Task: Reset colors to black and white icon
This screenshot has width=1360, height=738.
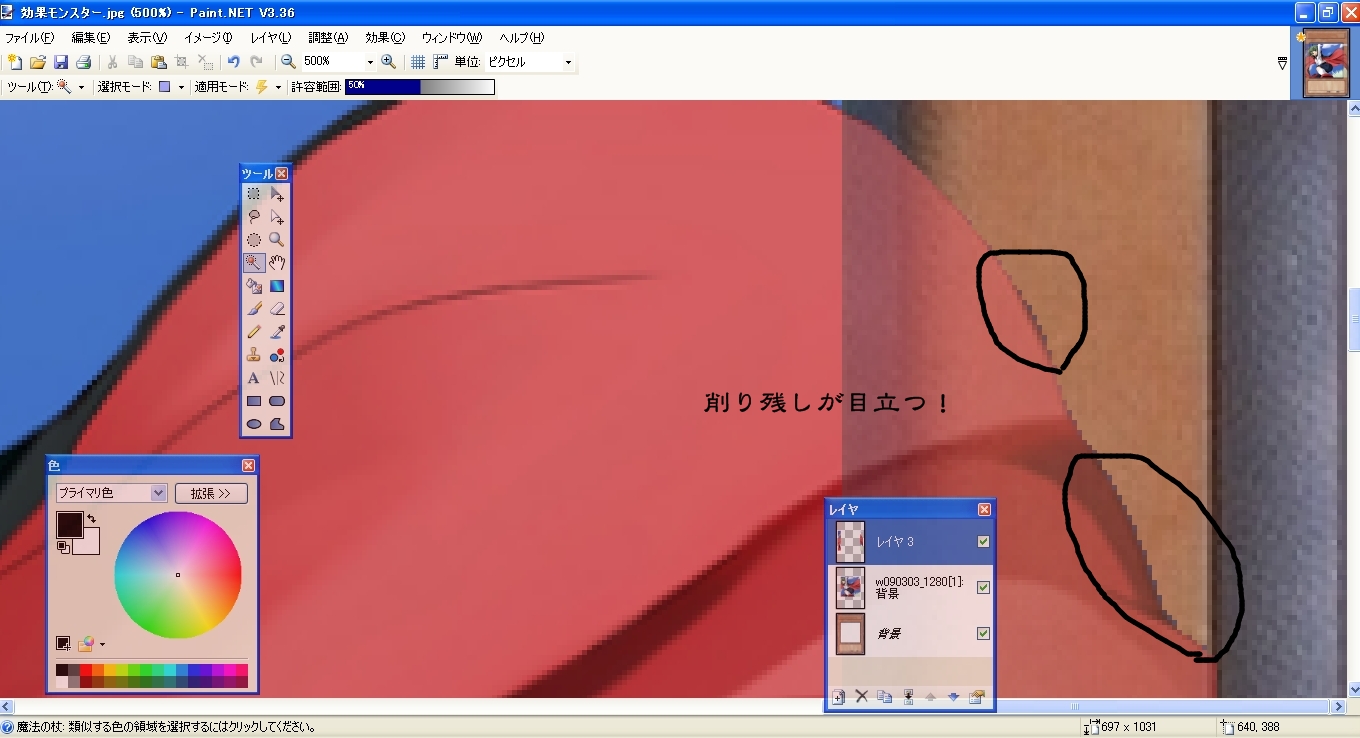Action: (x=63, y=547)
